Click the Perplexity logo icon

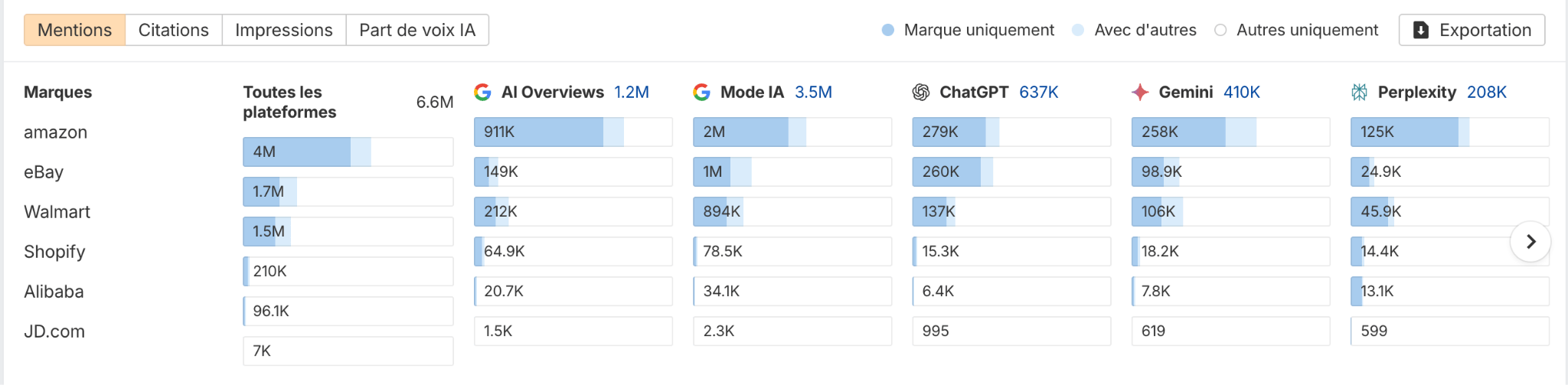pos(1359,92)
